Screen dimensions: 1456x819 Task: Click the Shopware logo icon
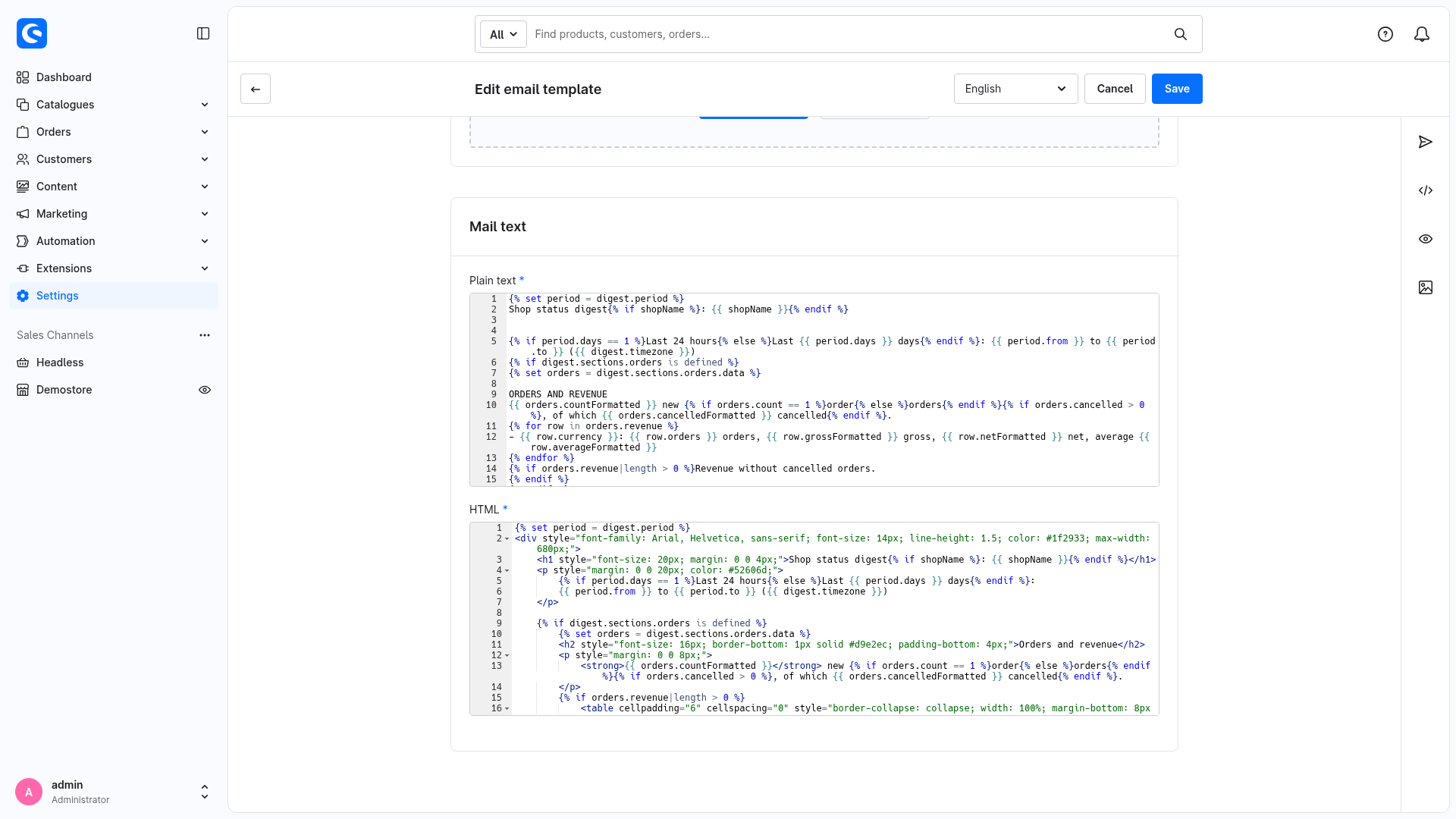(32, 33)
